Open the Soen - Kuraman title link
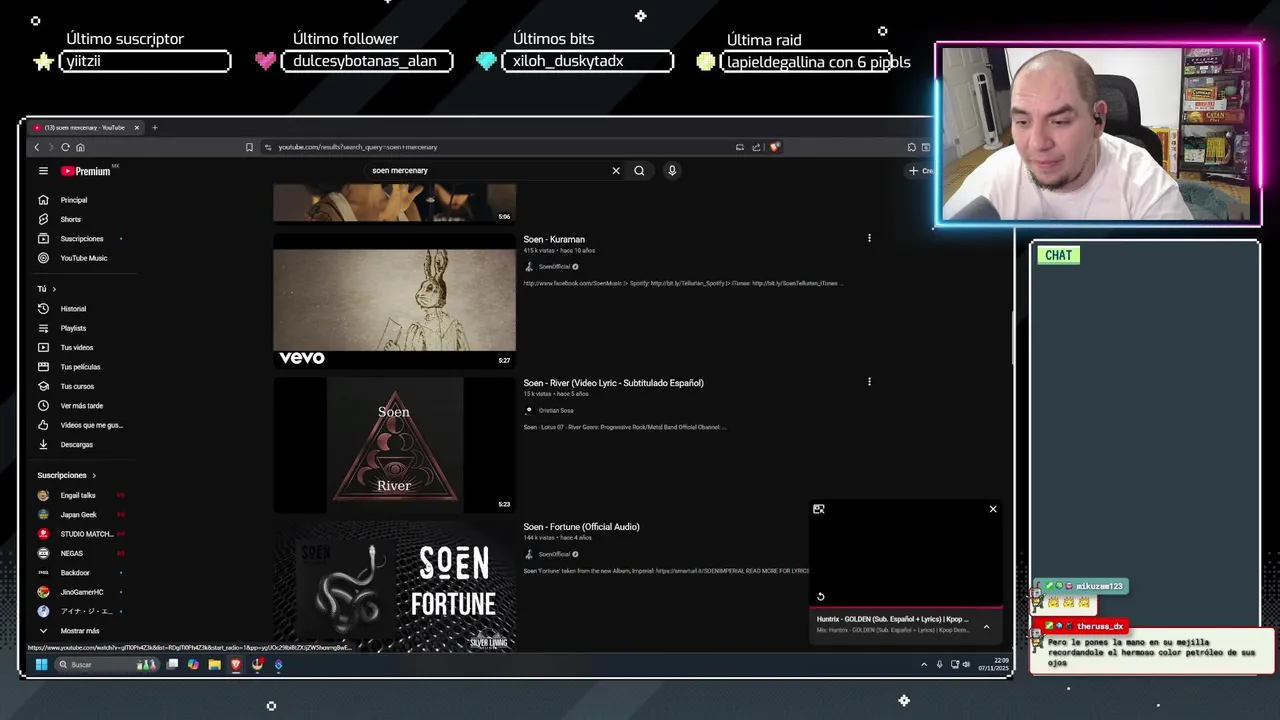 coord(554,240)
